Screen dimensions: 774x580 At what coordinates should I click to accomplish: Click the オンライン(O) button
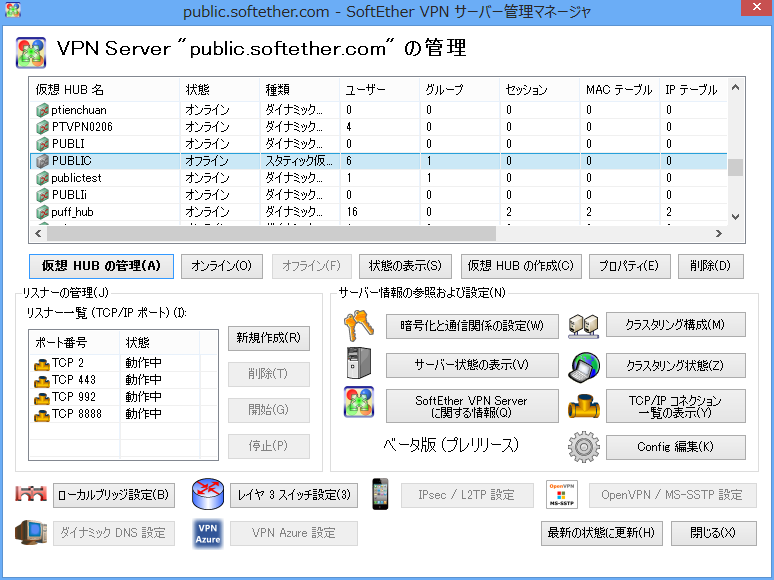222,266
